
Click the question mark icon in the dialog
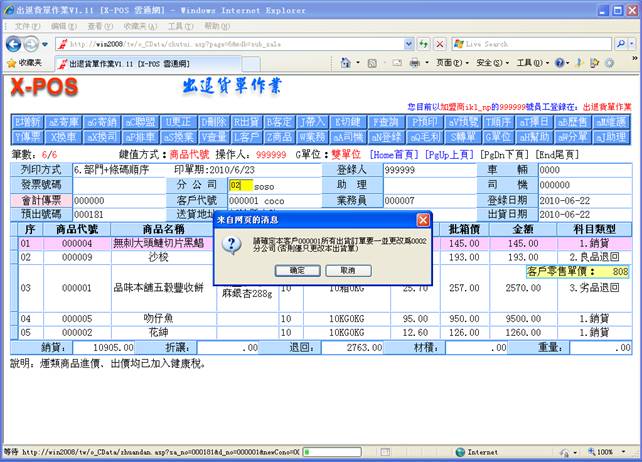coord(231,243)
